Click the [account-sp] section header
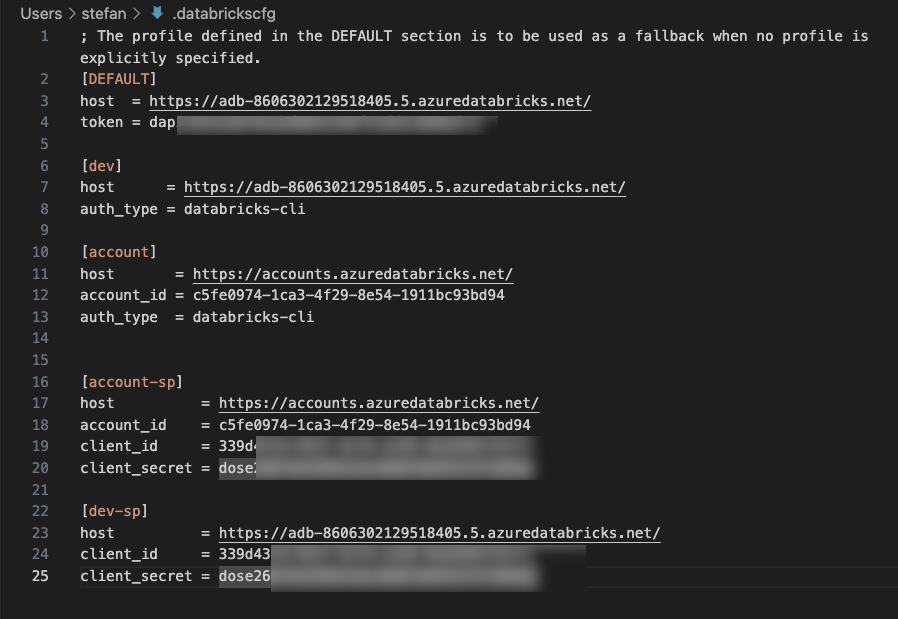 tap(132, 381)
